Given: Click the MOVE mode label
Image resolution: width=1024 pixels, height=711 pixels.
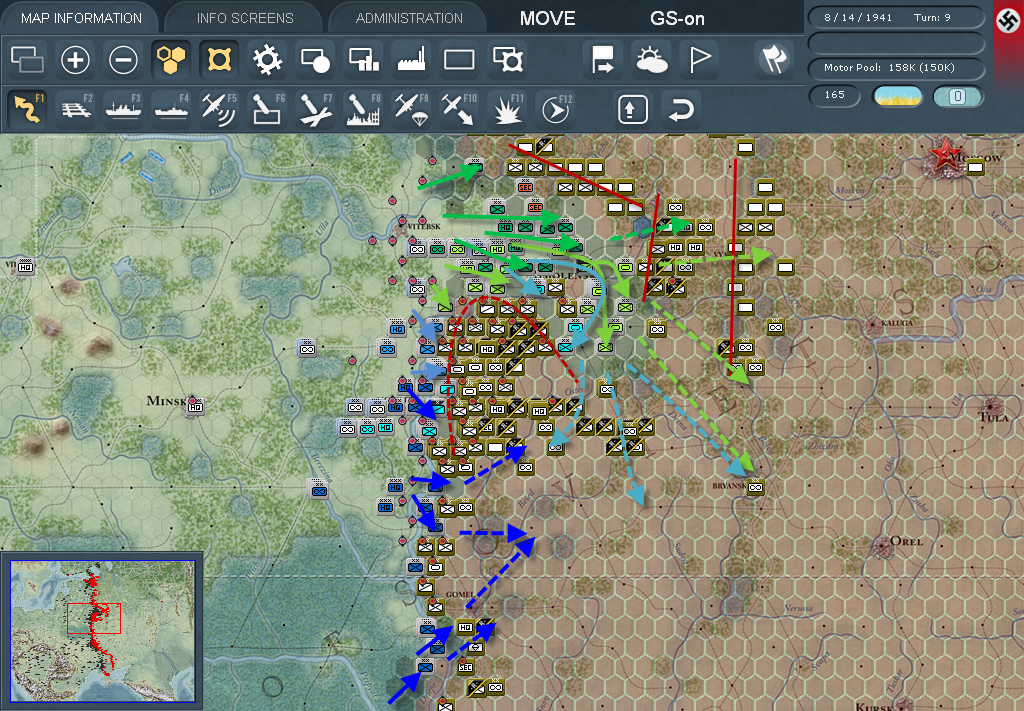Looking at the screenshot, I should [x=547, y=18].
